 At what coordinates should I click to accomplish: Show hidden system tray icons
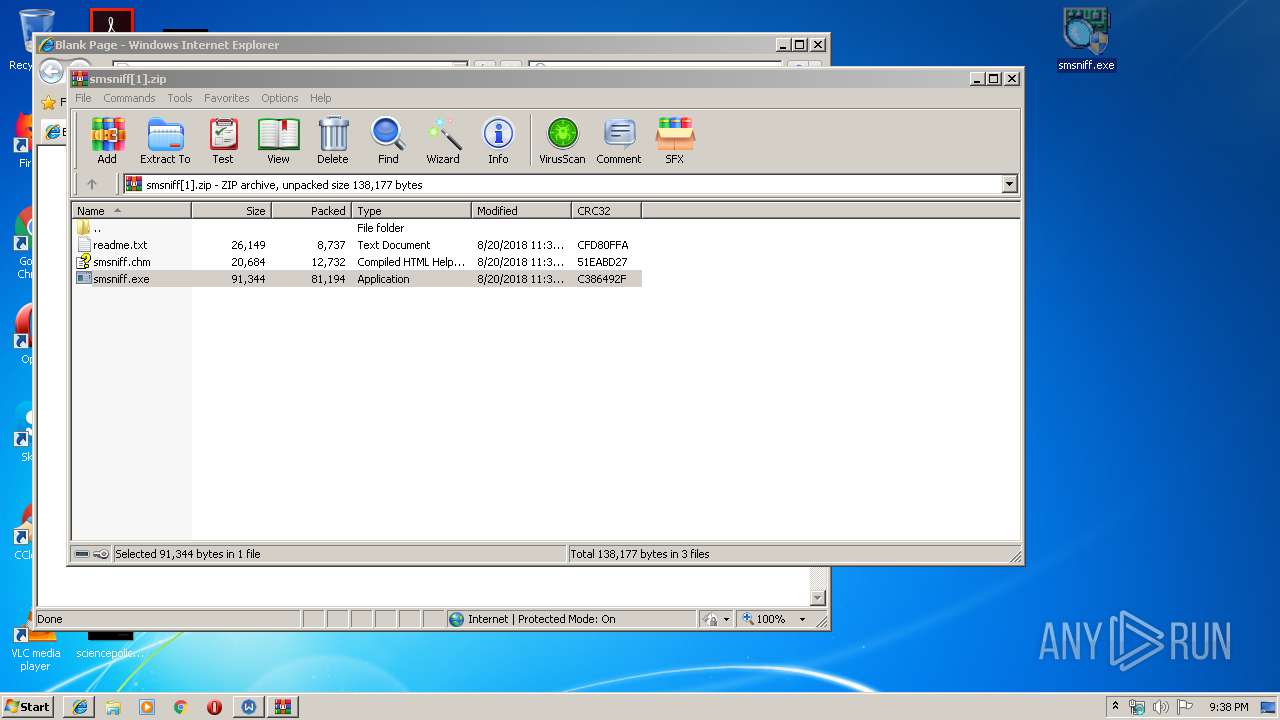coord(1116,707)
